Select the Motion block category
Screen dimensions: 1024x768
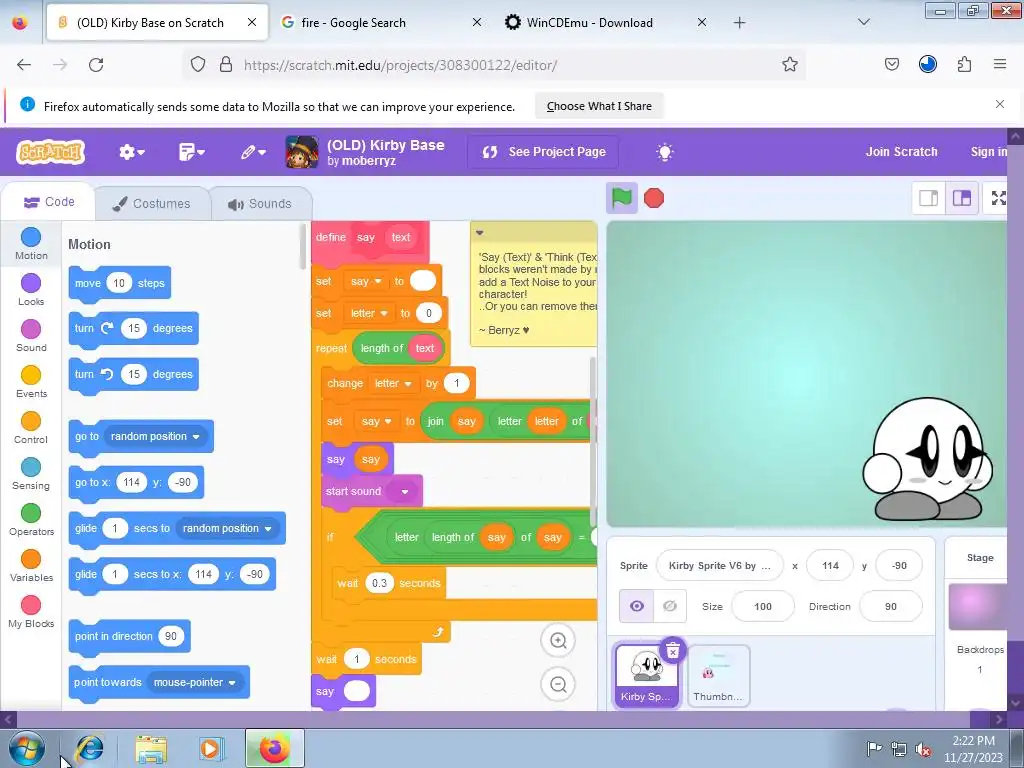point(31,244)
